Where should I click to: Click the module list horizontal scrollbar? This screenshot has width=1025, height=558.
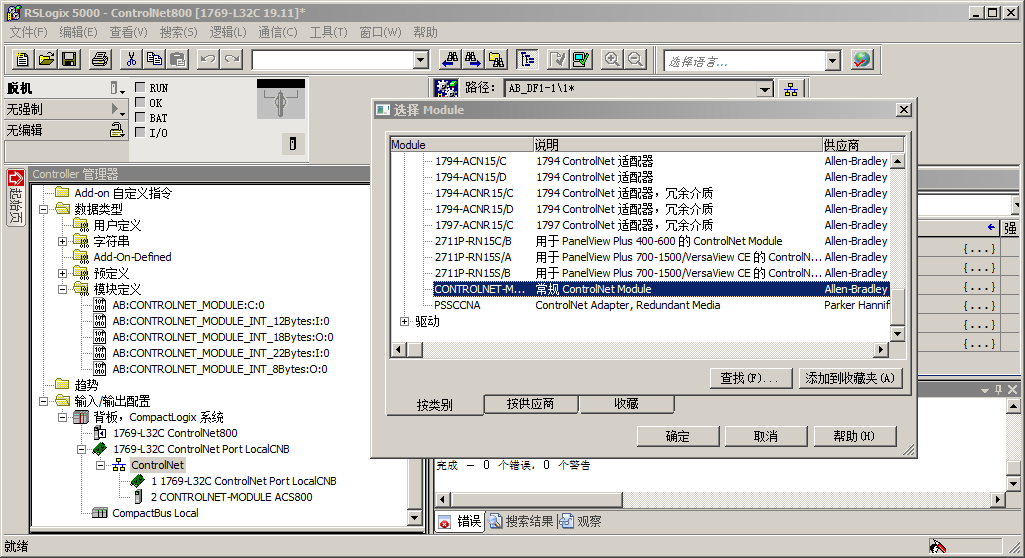click(x=640, y=349)
